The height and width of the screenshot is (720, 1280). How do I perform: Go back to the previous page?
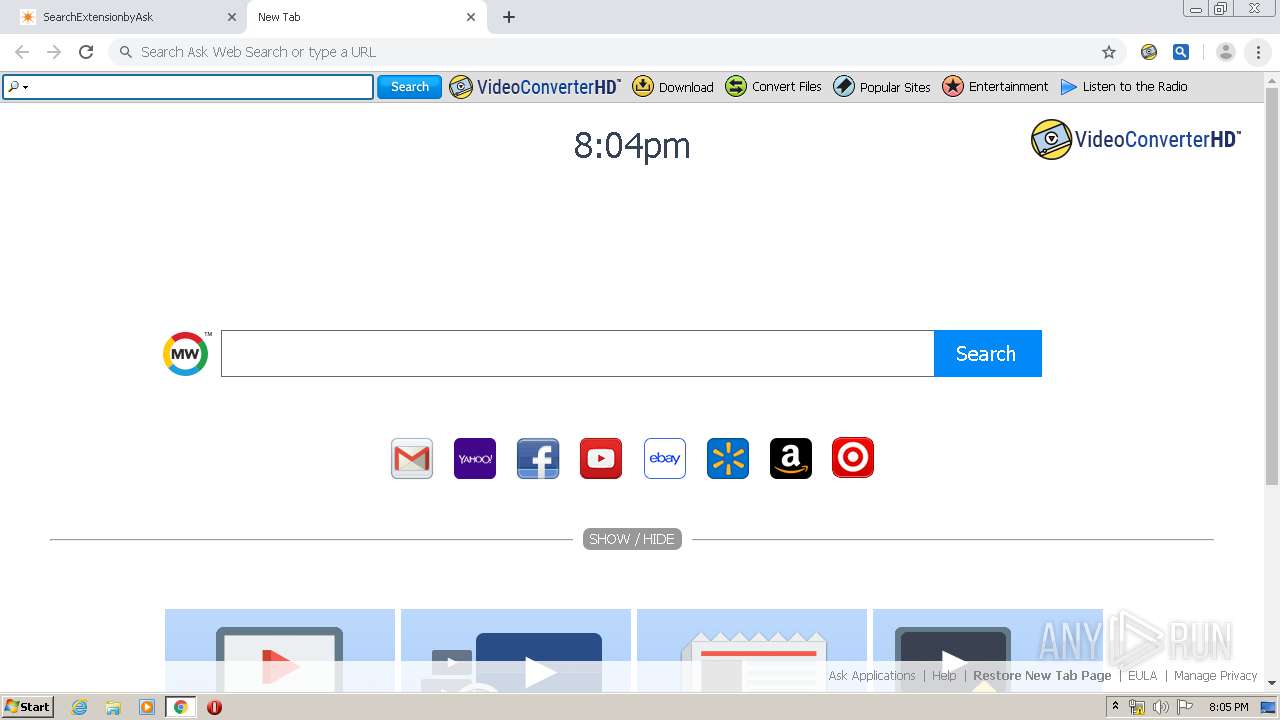22,52
